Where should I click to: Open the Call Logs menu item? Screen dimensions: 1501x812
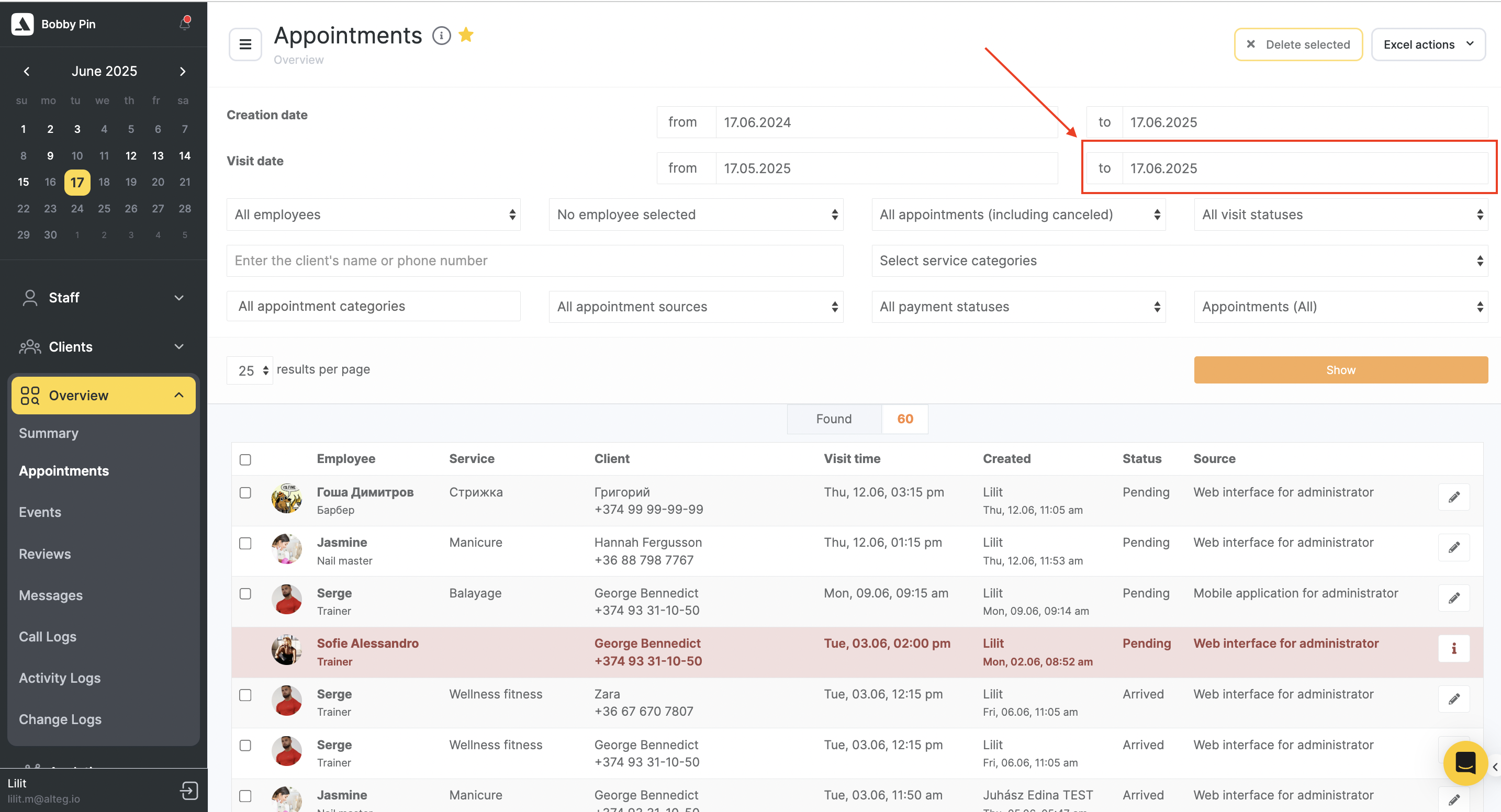pyautogui.click(x=47, y=637)
